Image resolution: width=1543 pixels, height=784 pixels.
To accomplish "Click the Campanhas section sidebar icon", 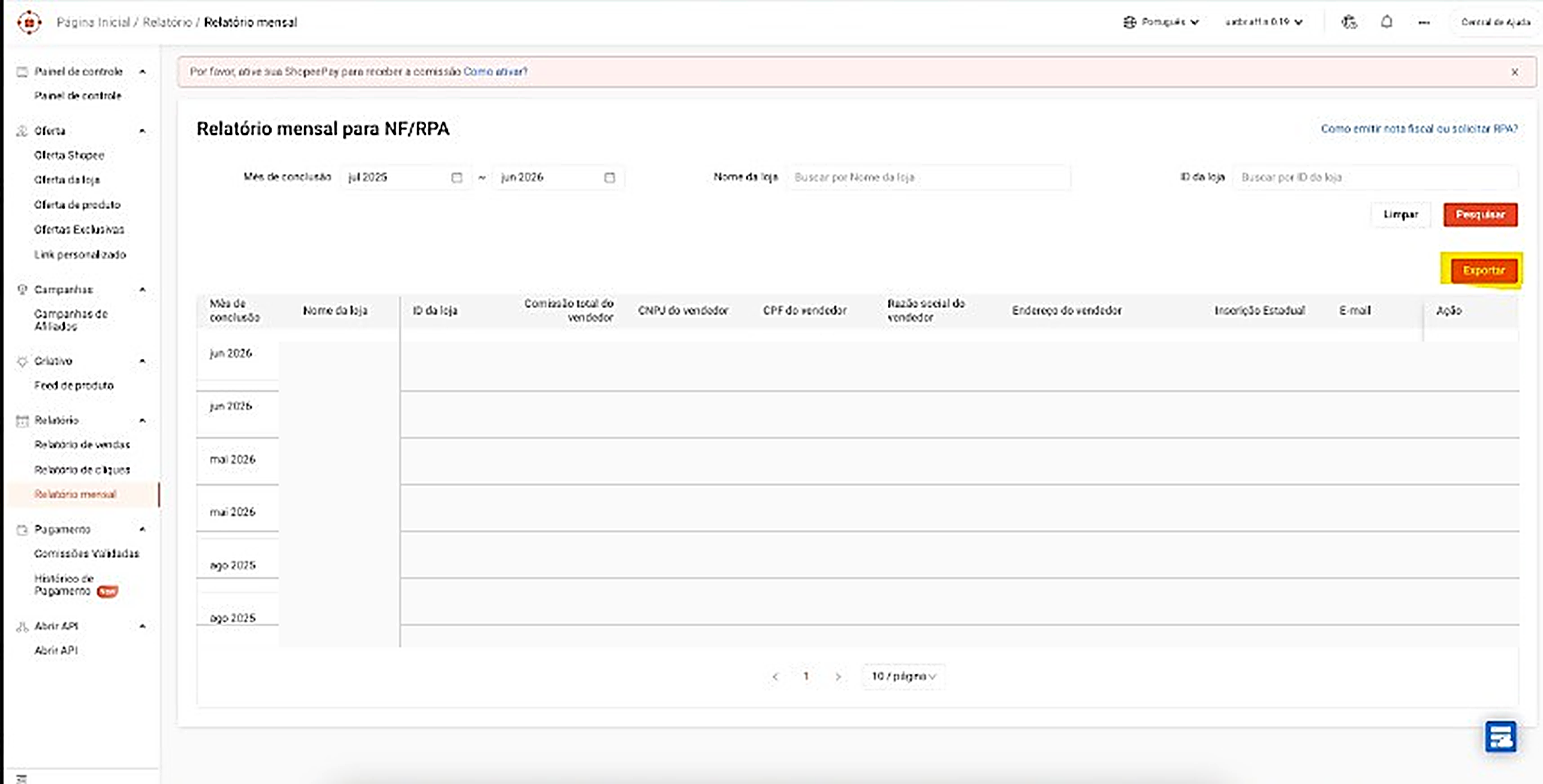I will point(22,290).
